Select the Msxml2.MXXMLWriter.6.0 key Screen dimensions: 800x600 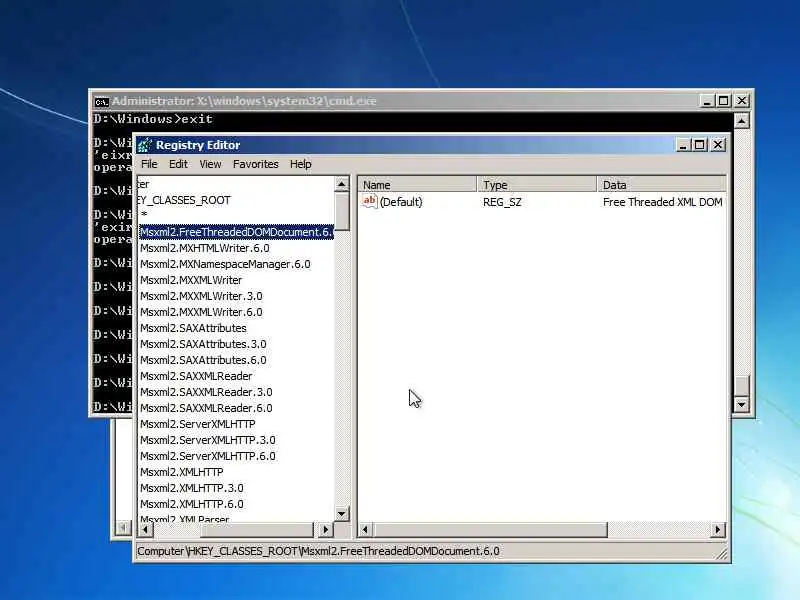(201, 312)
